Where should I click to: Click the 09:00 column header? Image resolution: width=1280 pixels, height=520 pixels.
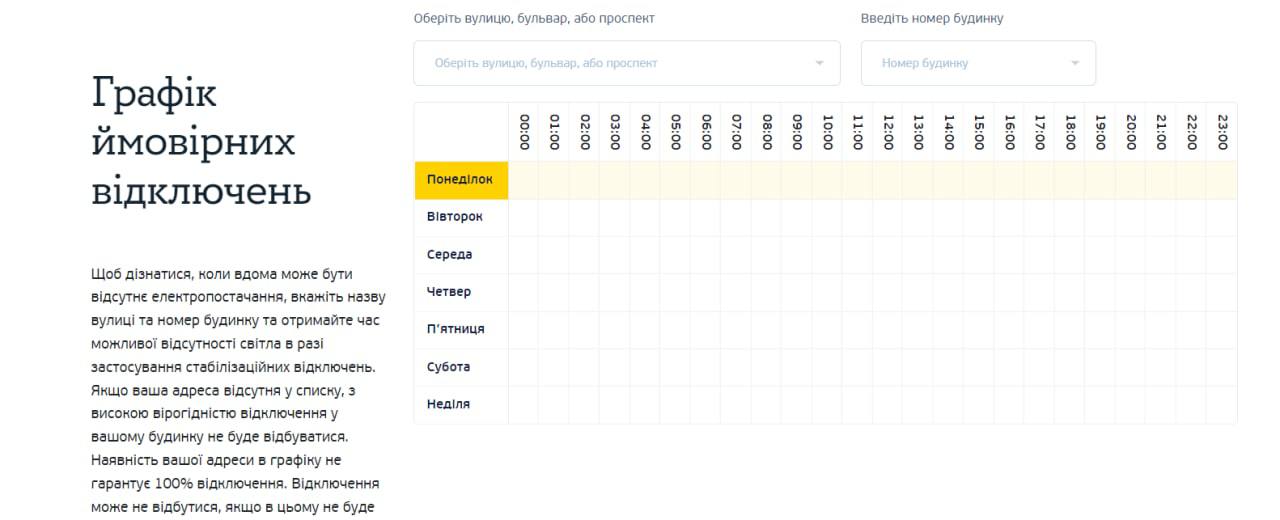[797, 132]
